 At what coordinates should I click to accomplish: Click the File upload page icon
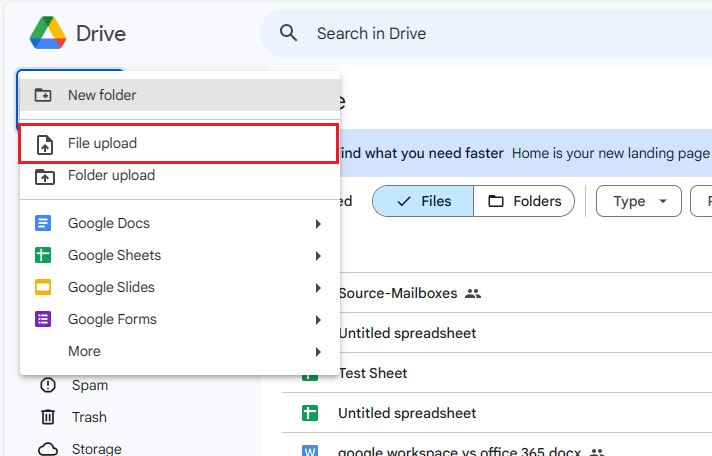(x=44, y=145)
